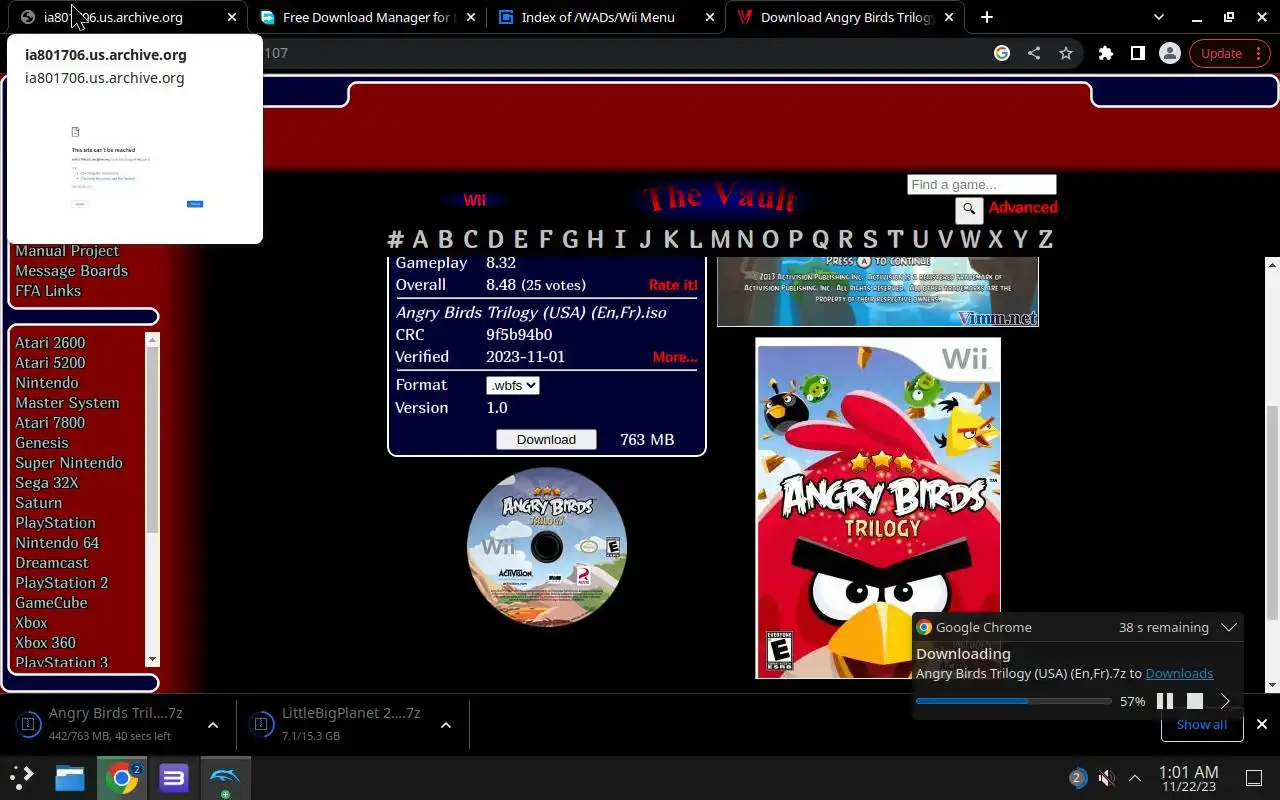Click the Update button in Chrome toolbar

click(1221, 54)
